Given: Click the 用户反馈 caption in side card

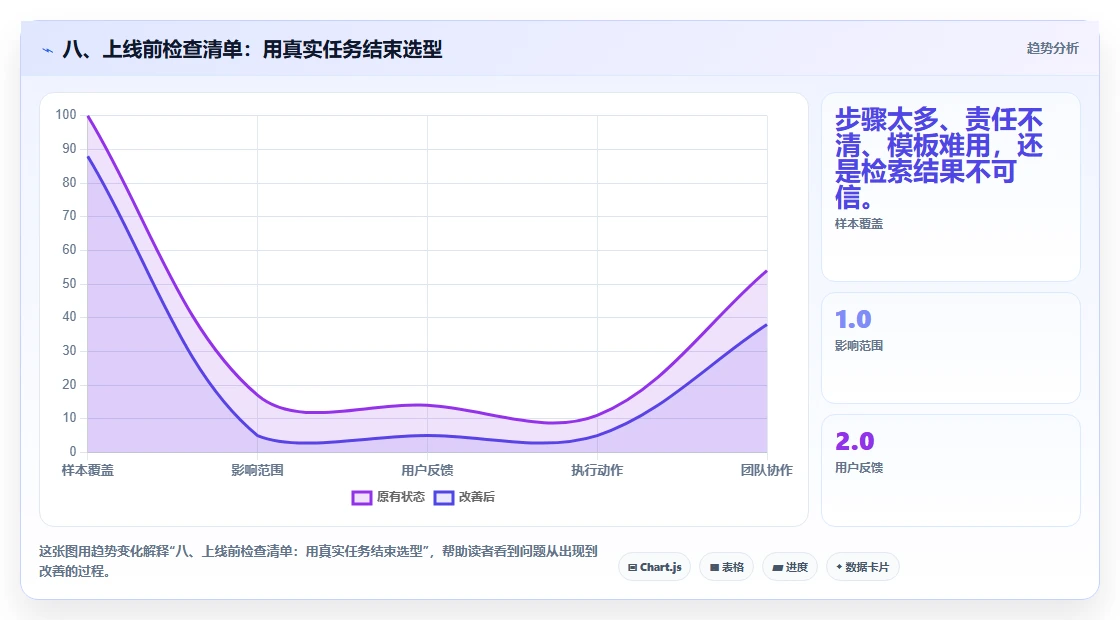Looking at the screenshot, I should 859,468.
